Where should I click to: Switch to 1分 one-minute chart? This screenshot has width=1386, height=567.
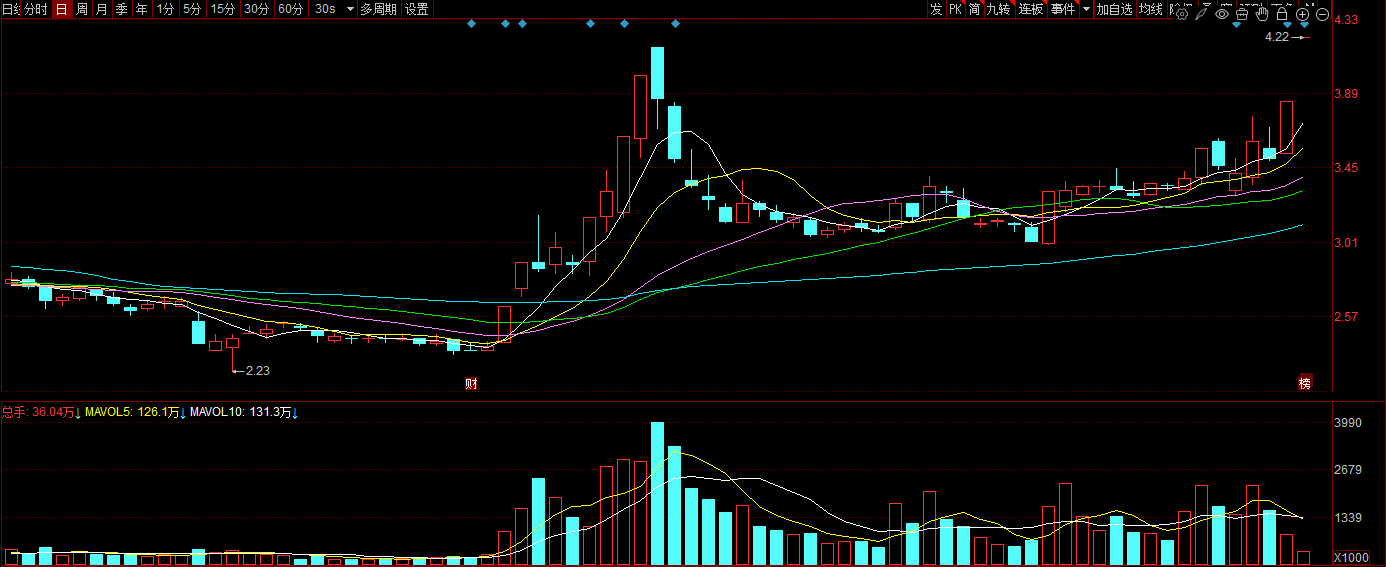point(165,9)
